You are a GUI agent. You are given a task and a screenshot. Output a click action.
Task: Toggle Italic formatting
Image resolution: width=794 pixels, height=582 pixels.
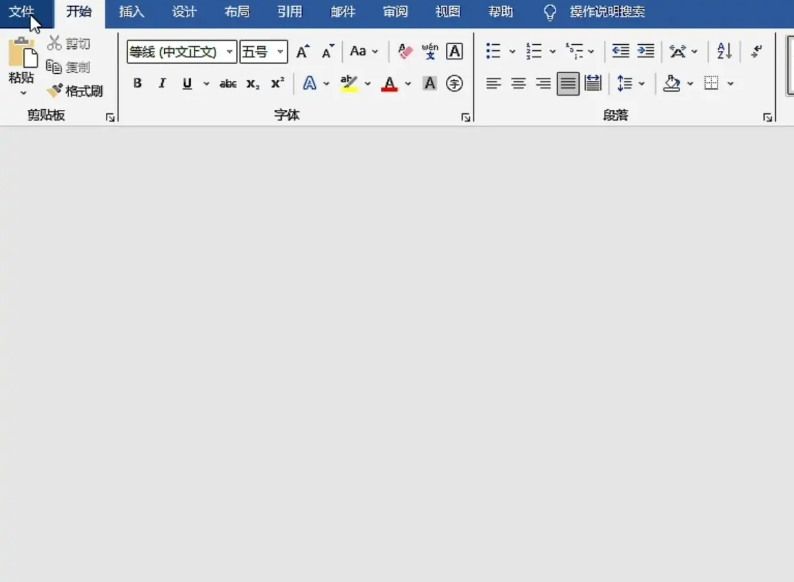click(162, 84)
